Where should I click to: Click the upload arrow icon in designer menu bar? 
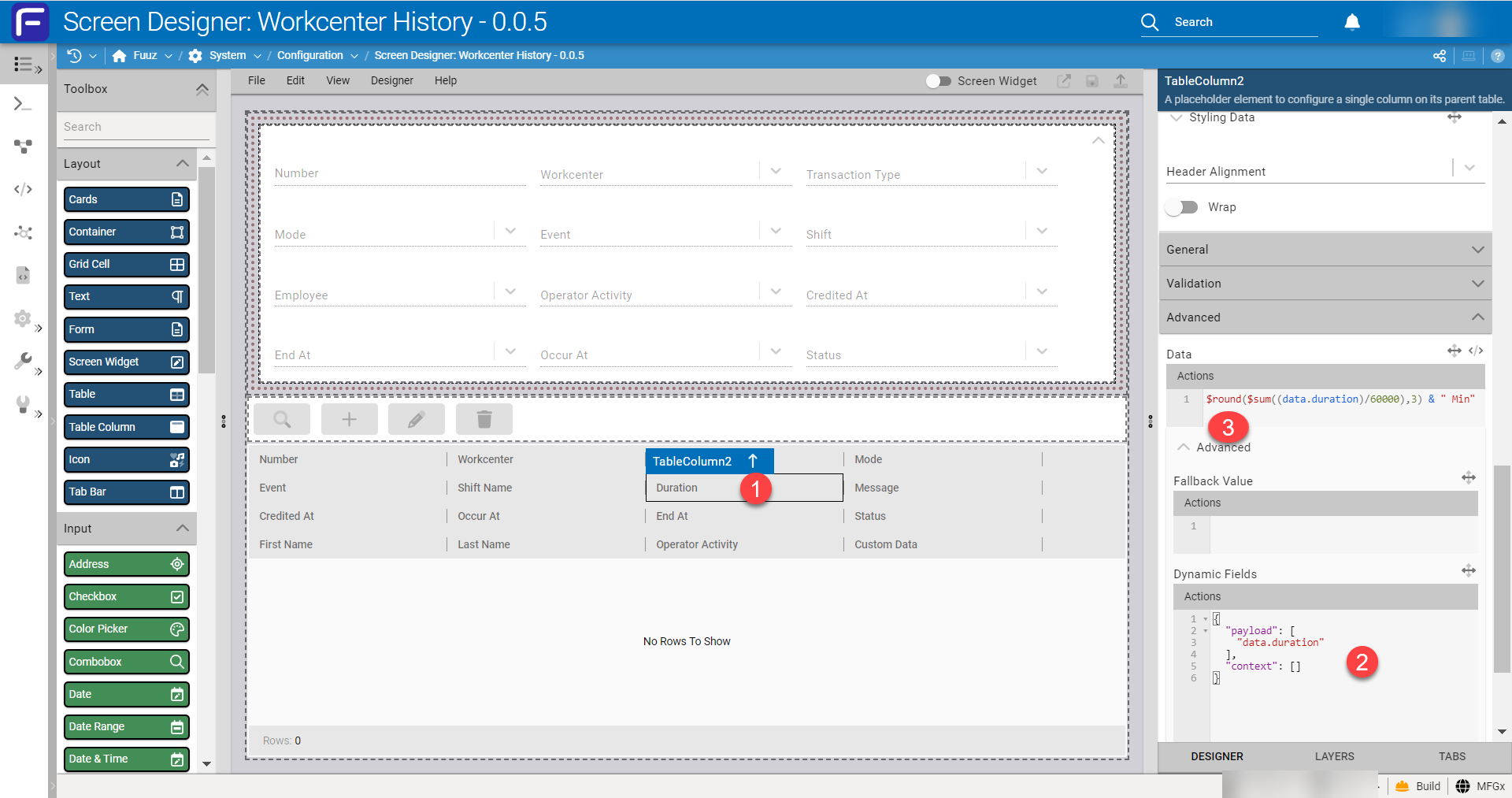[x=1121, y=80]
